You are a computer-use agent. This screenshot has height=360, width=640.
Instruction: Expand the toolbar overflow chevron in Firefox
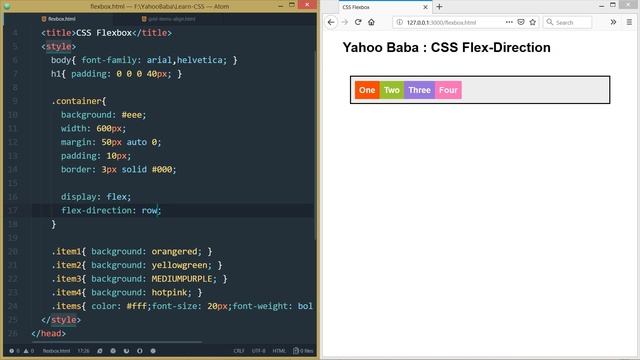tap(613, 22)
